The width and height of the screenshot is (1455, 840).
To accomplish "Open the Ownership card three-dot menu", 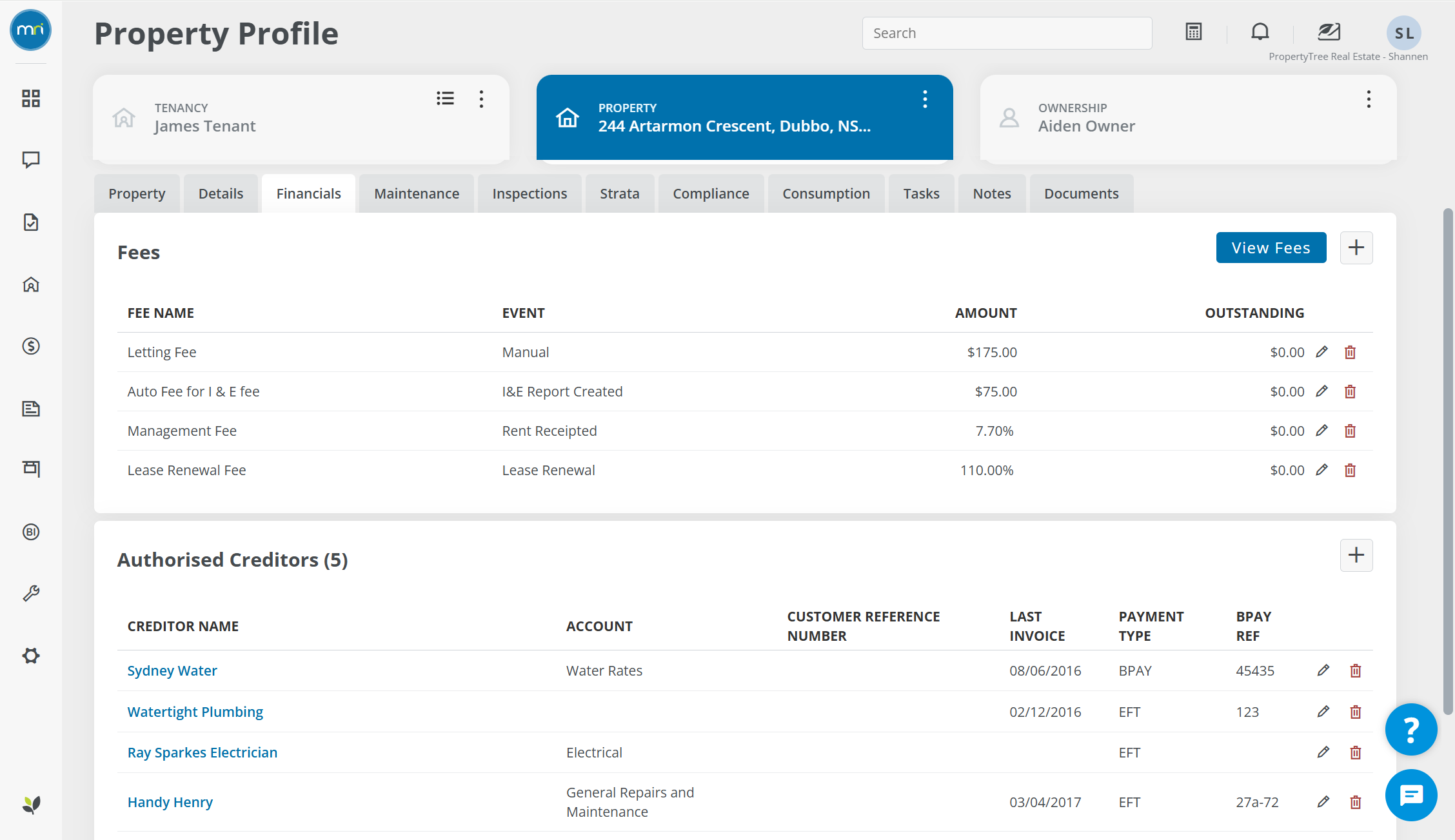I will click(1369, 99).
